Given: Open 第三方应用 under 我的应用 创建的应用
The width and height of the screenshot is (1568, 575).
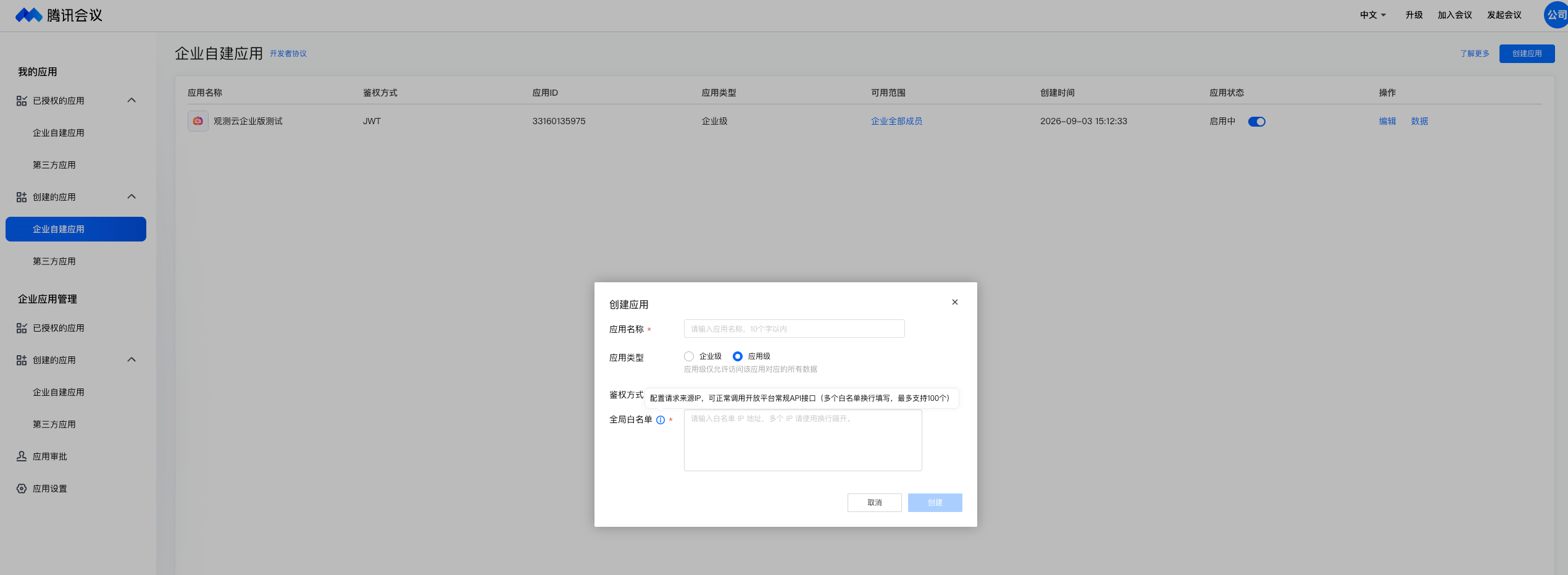Looking at the screenshot, I should (54, 261).
